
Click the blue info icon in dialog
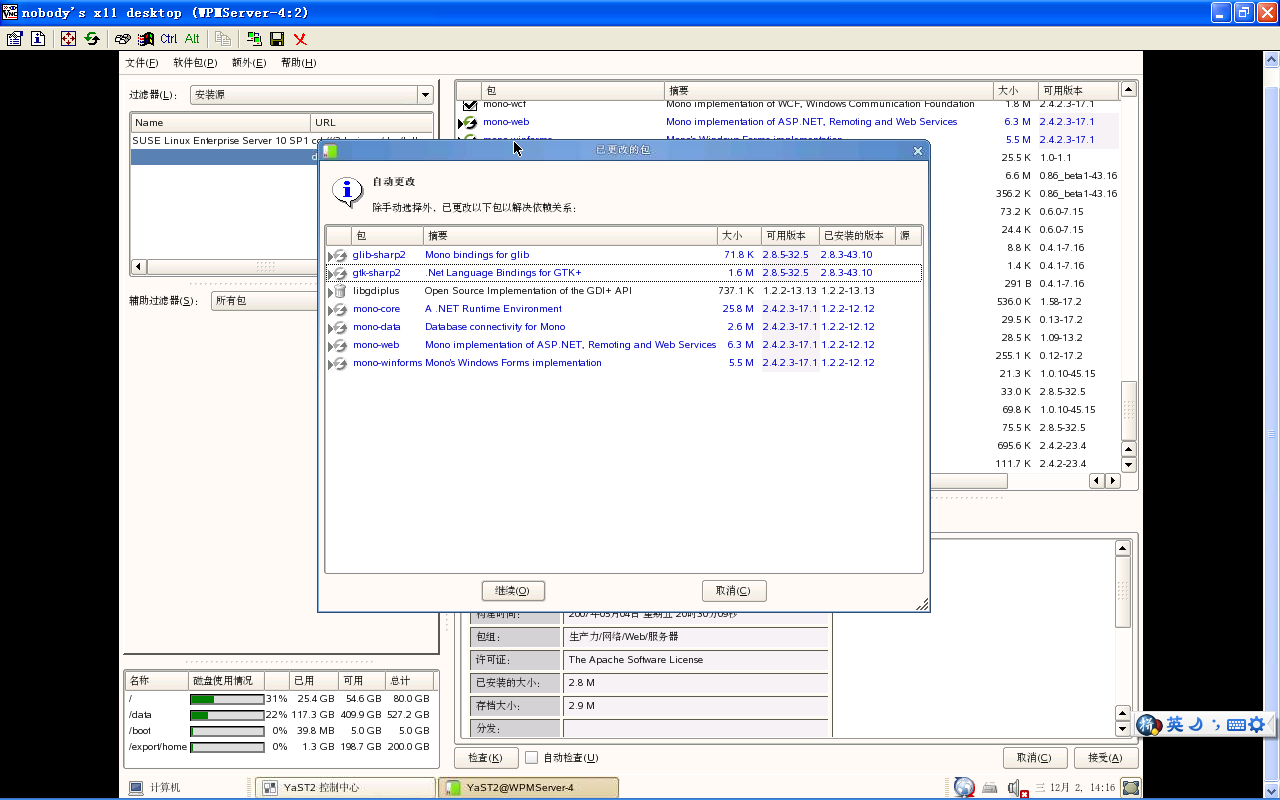[x=347, y=192]
